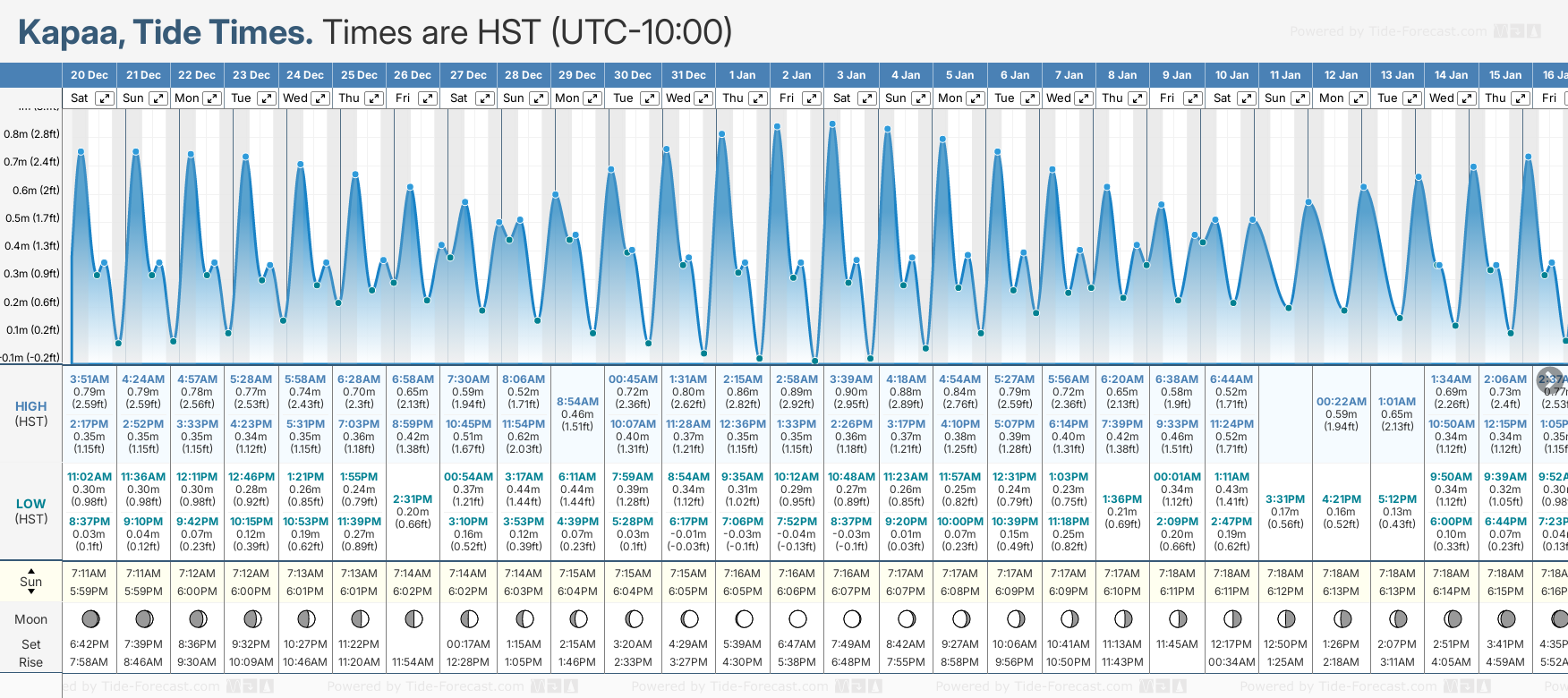Select the 25 Dec date header

tap(359, 75)
